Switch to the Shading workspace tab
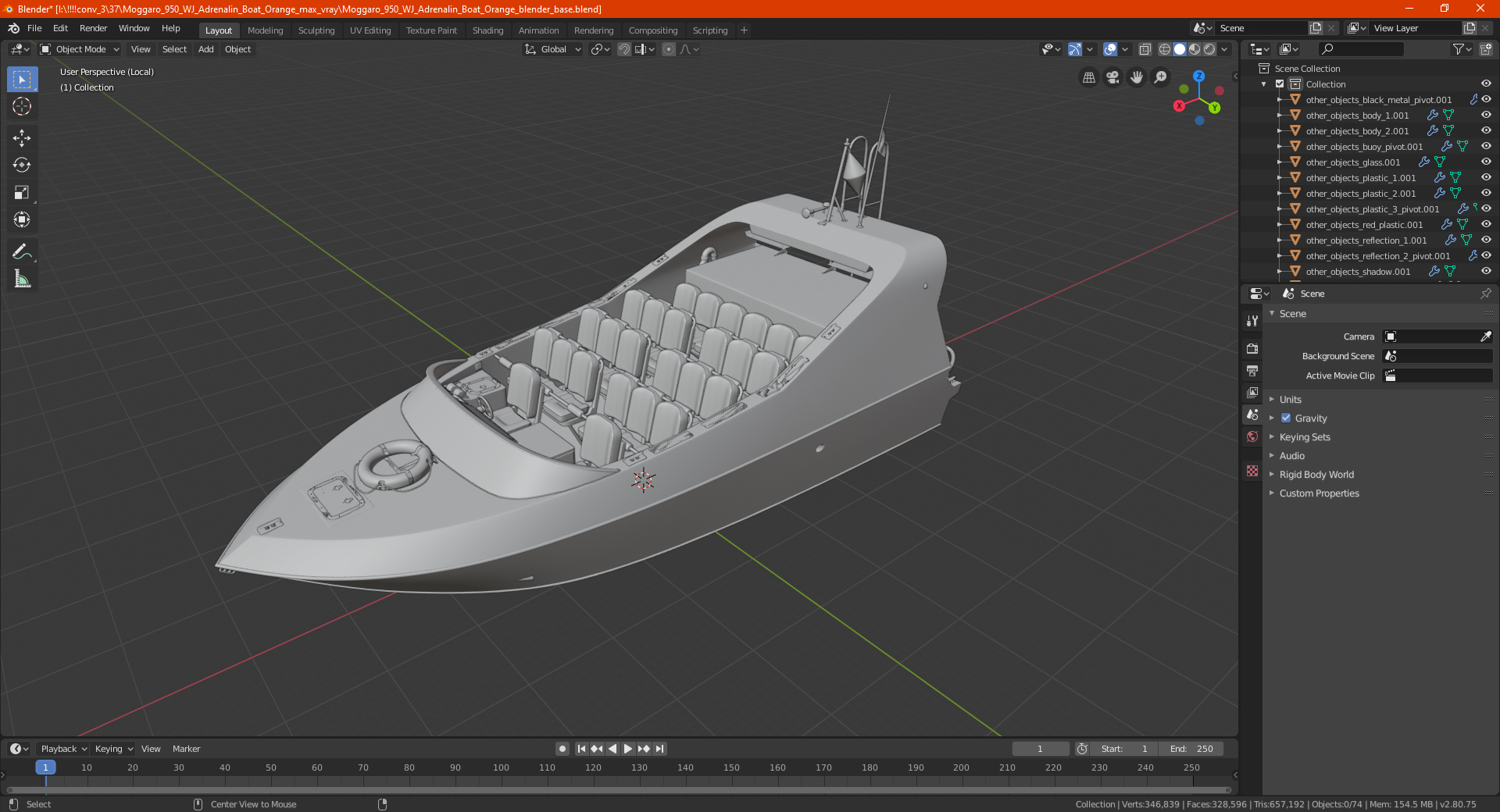Screen dimensions: 1500x812 [487, 30]
